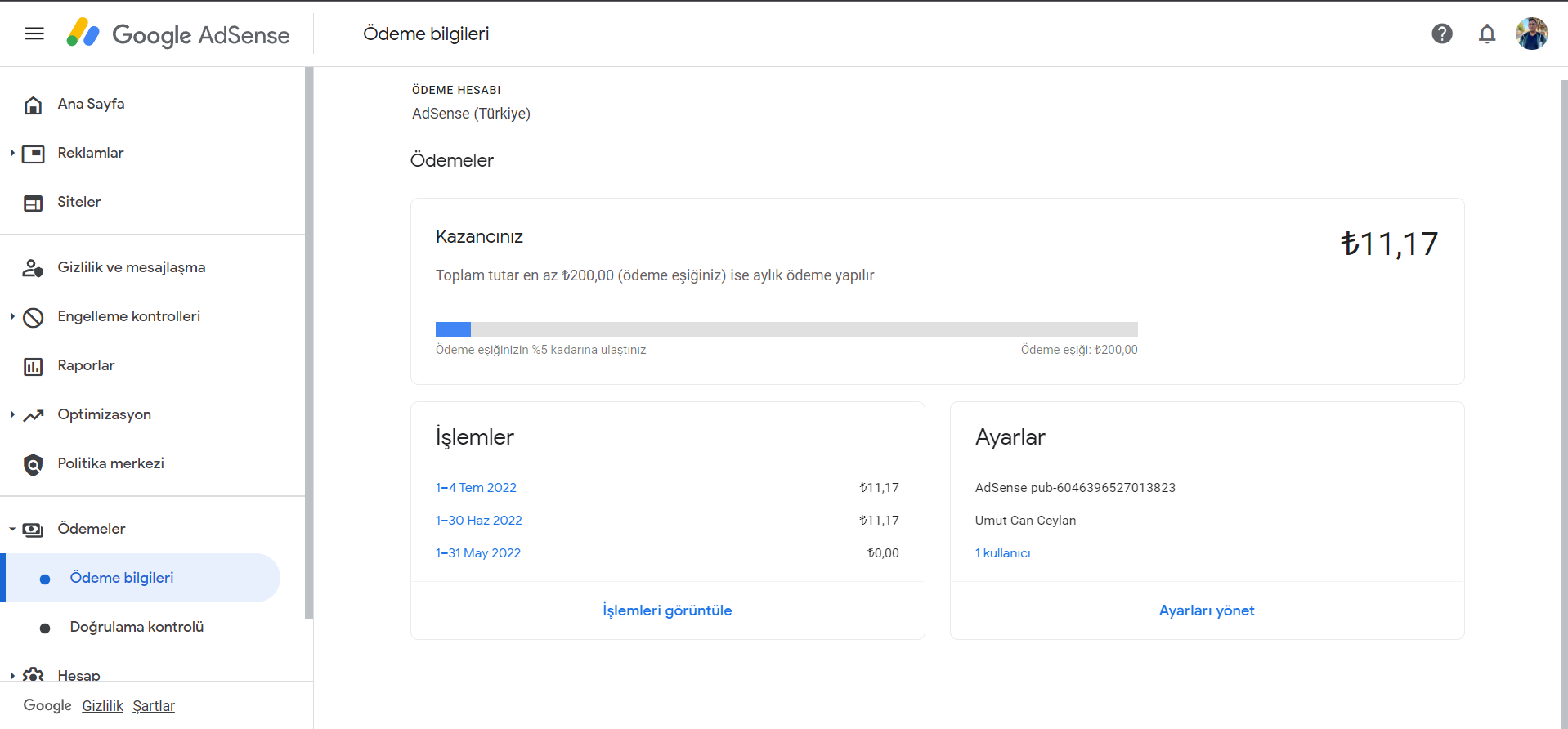Go to Ana Sayfa
This screenshot has height=729, width=1568.
91,104
